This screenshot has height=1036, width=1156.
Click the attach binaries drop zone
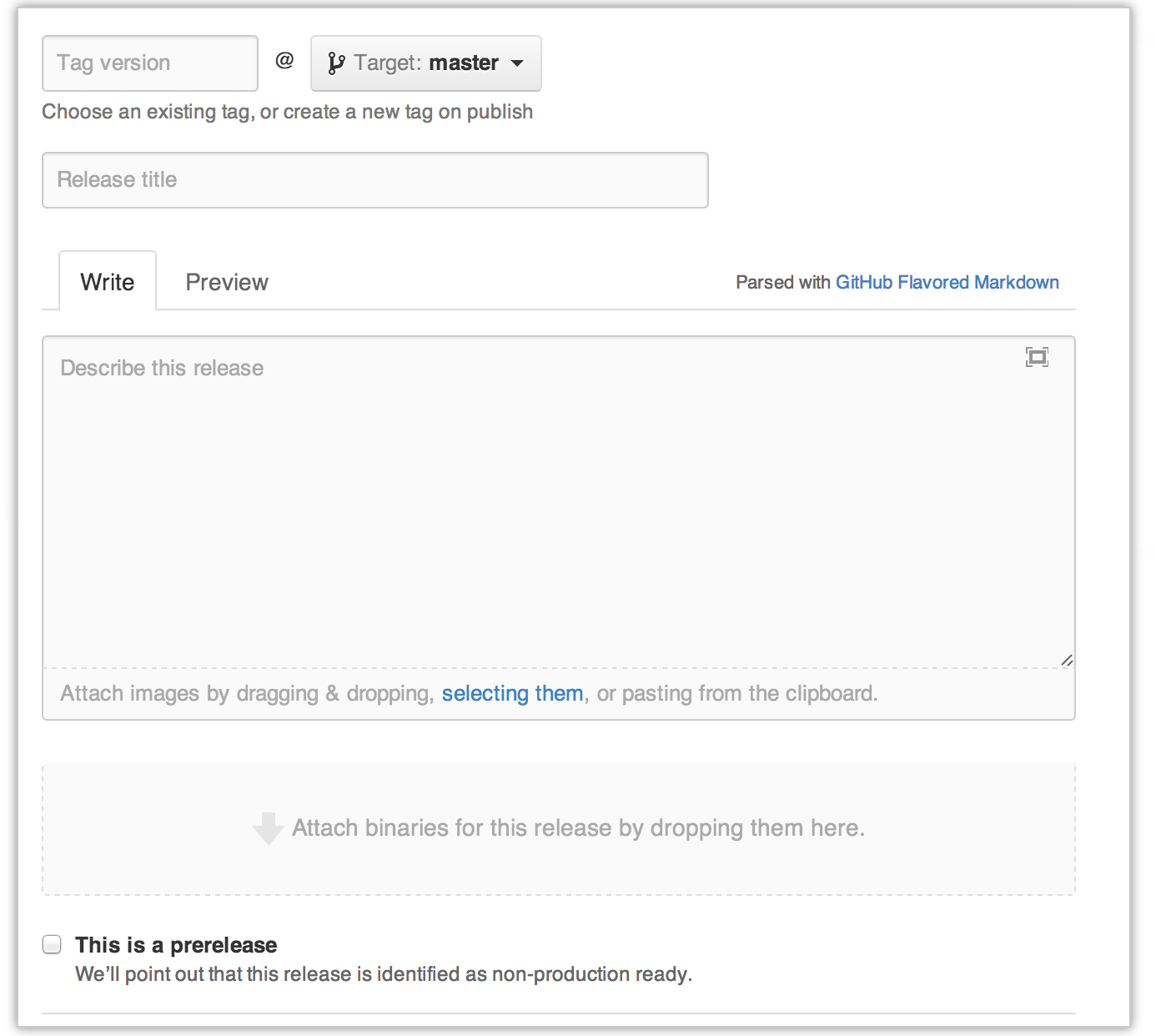559,828
